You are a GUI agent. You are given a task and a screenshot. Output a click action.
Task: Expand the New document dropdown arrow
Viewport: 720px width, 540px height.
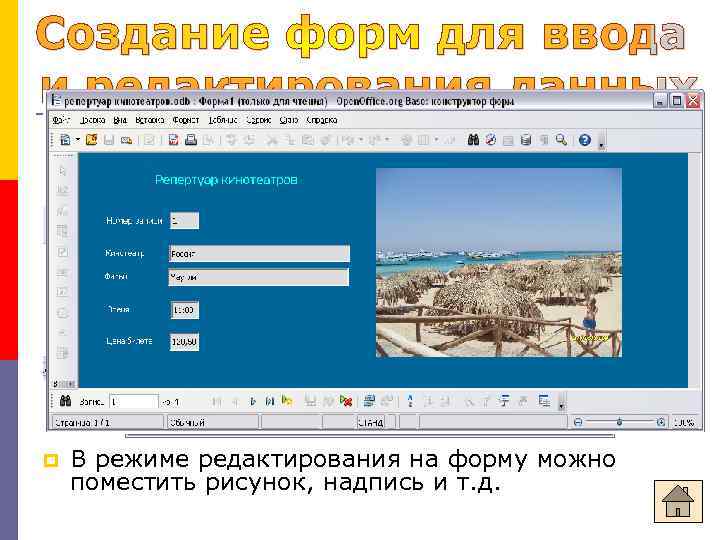tap(78, 140)
